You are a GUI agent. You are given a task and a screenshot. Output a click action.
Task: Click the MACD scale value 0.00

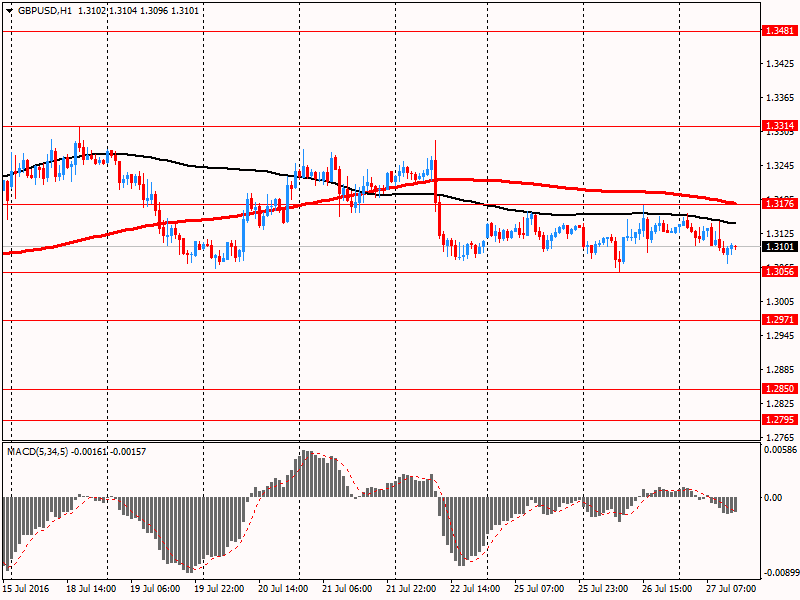click(x=773, y=497)
